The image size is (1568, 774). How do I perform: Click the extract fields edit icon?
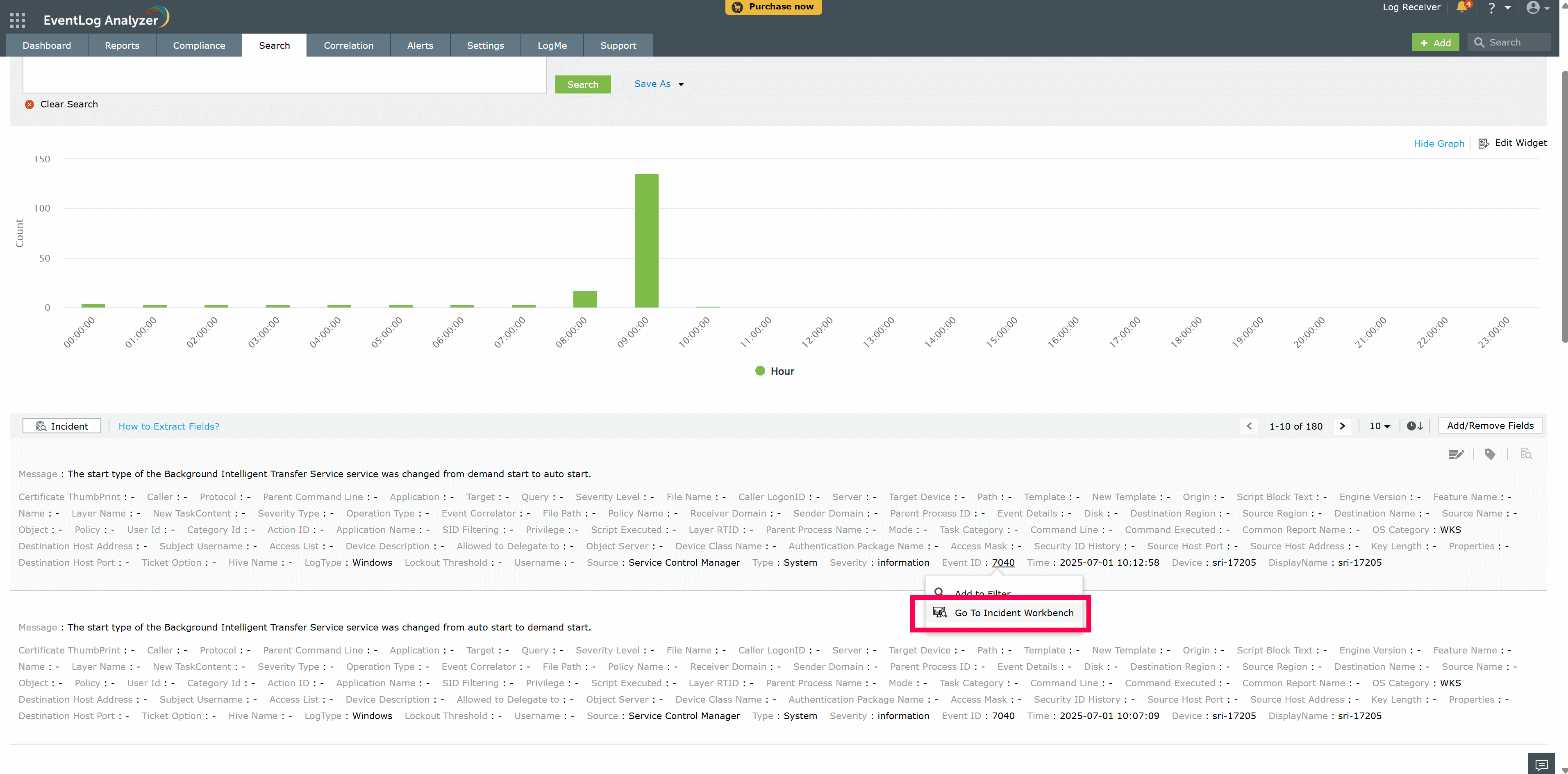point(1455,454)
